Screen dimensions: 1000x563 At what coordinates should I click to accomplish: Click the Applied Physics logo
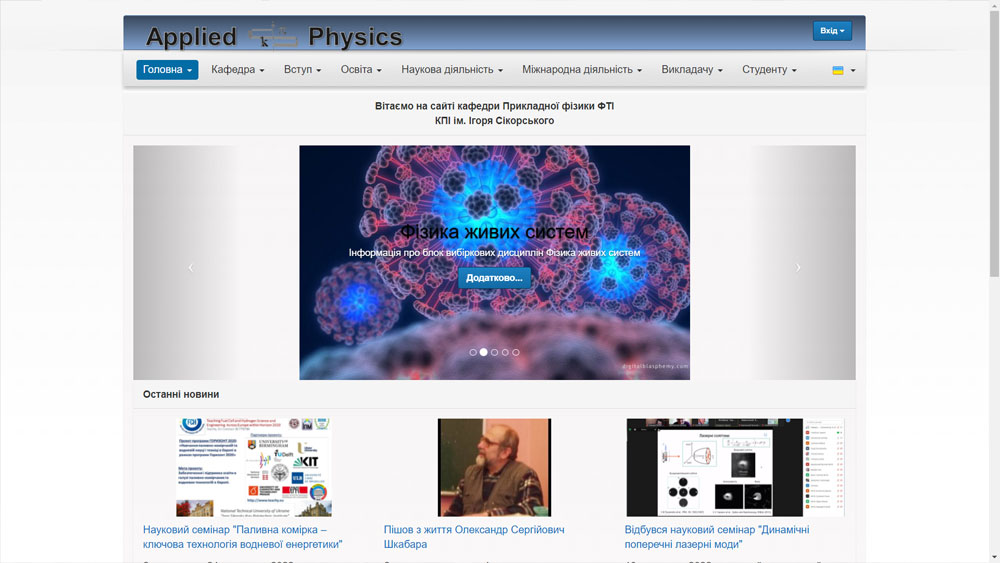(x=274, y=36)
